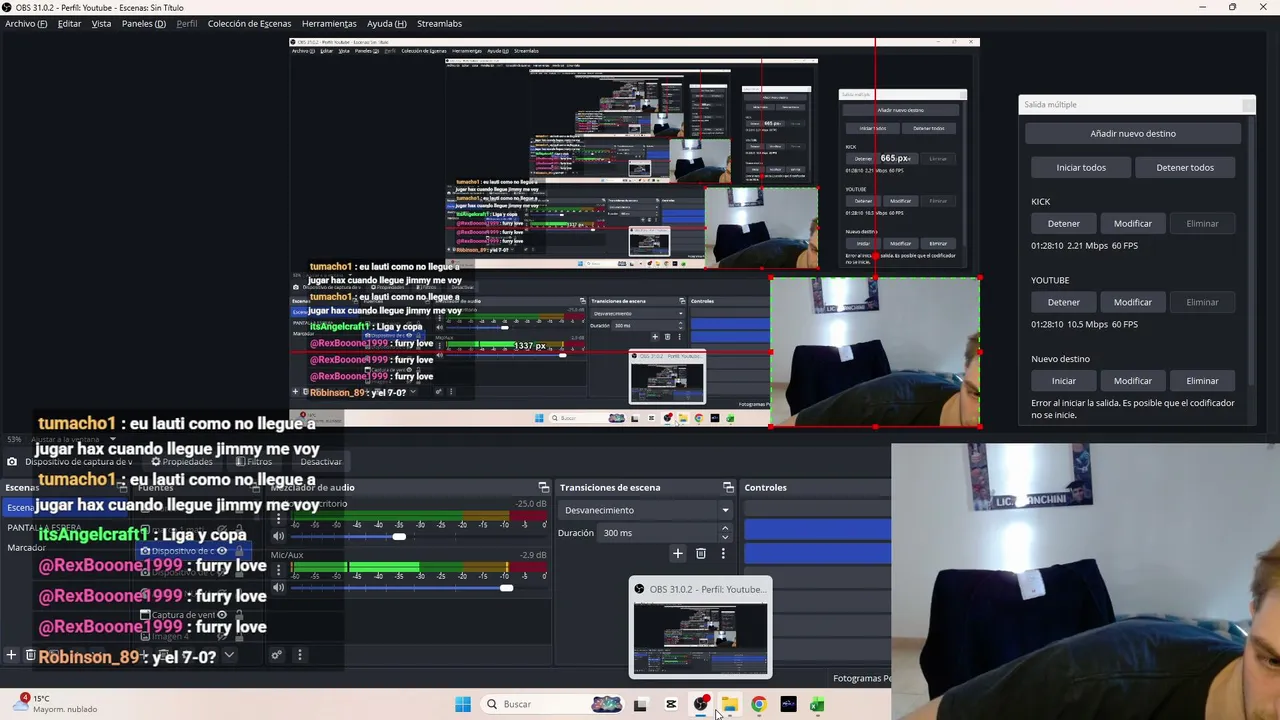Mute the desktop audio speaker icon
The width and height of the screenshot is (1280, 720).
pos(279,536)
